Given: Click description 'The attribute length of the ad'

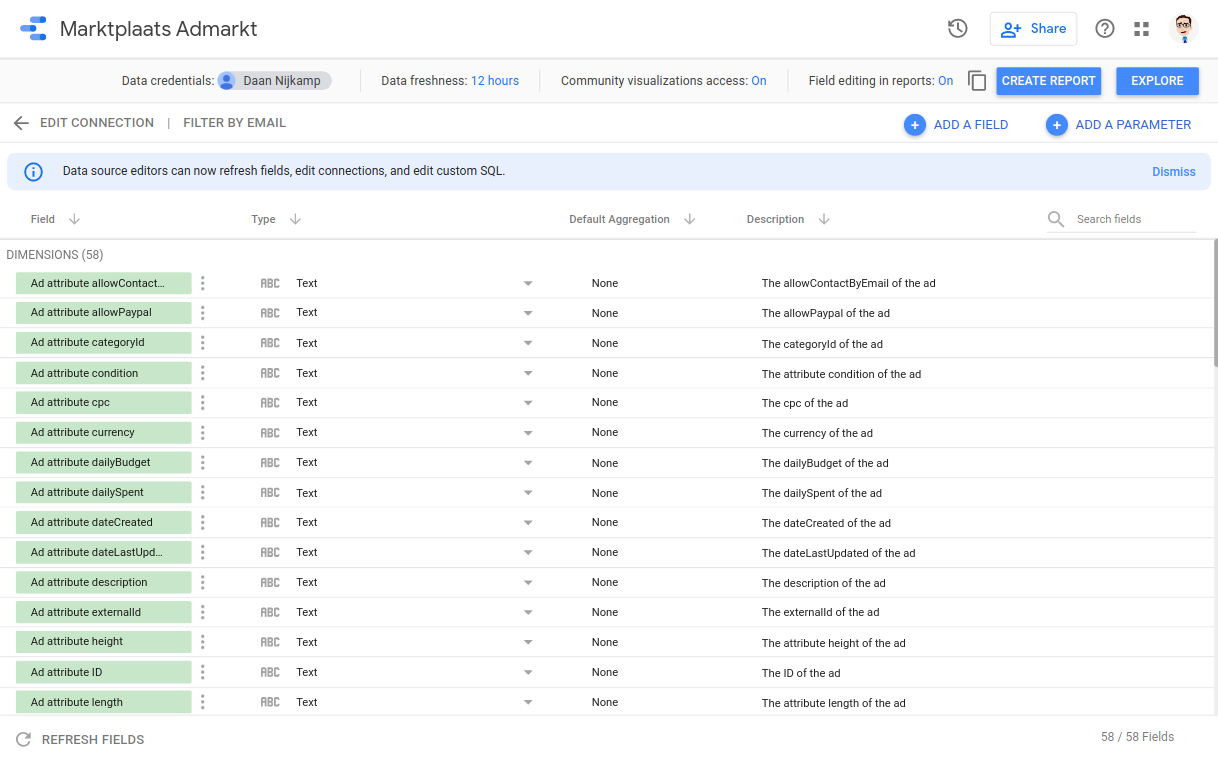Looking at the screenshot, I should pos(834,703).
